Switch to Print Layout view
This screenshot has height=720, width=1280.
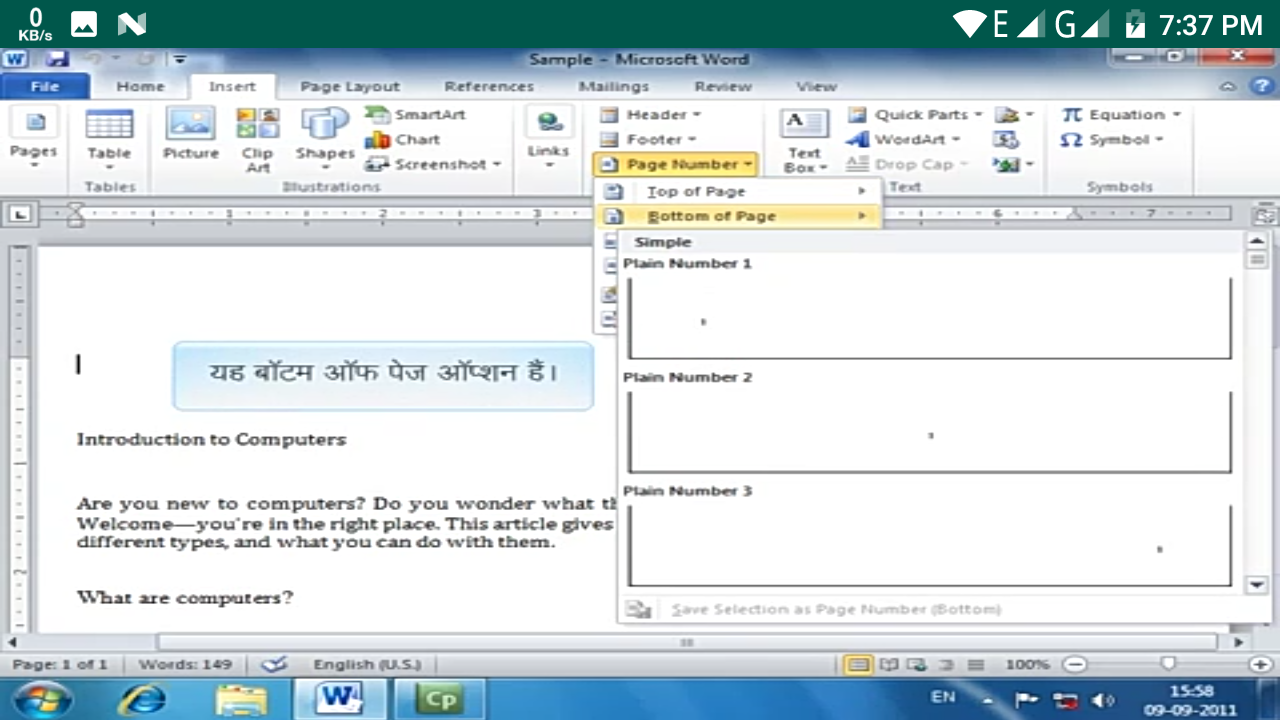pyautogui.click(x=857, y=664)
